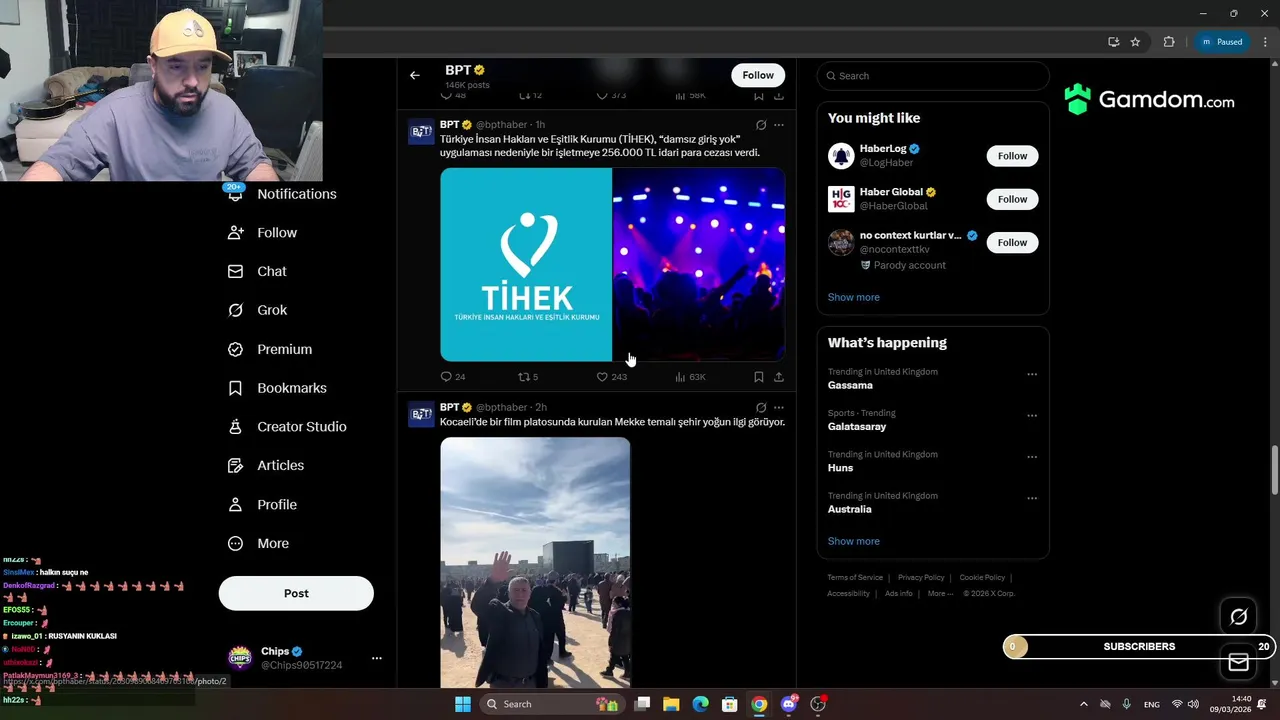Open BPT avatar on the Kocaeli post
1280x720 pixels.
(421, 414)
